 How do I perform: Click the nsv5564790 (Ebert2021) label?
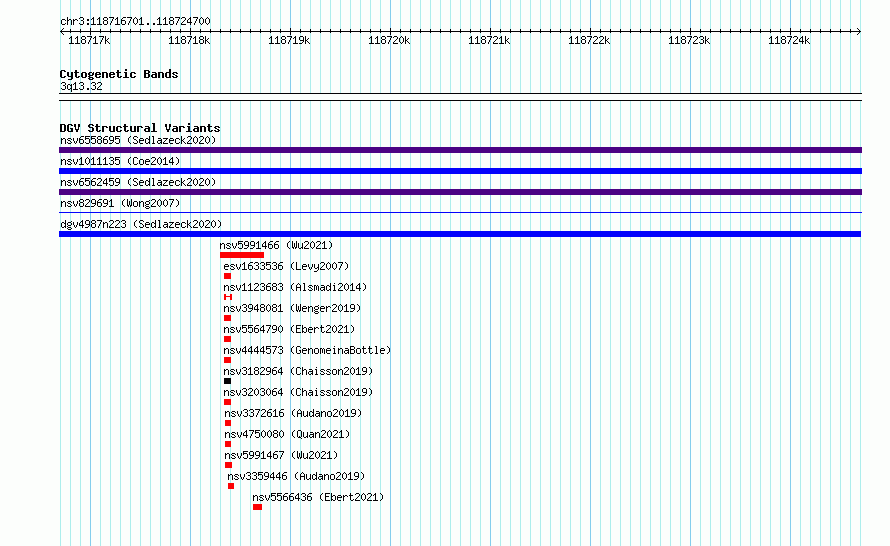(289, 329)
